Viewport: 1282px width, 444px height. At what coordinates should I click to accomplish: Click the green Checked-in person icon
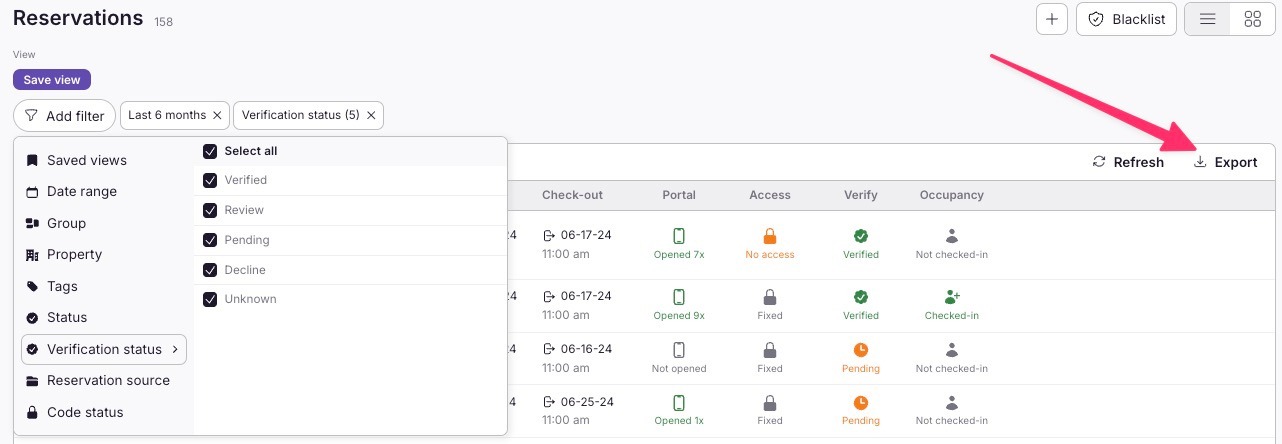(951, 297)
